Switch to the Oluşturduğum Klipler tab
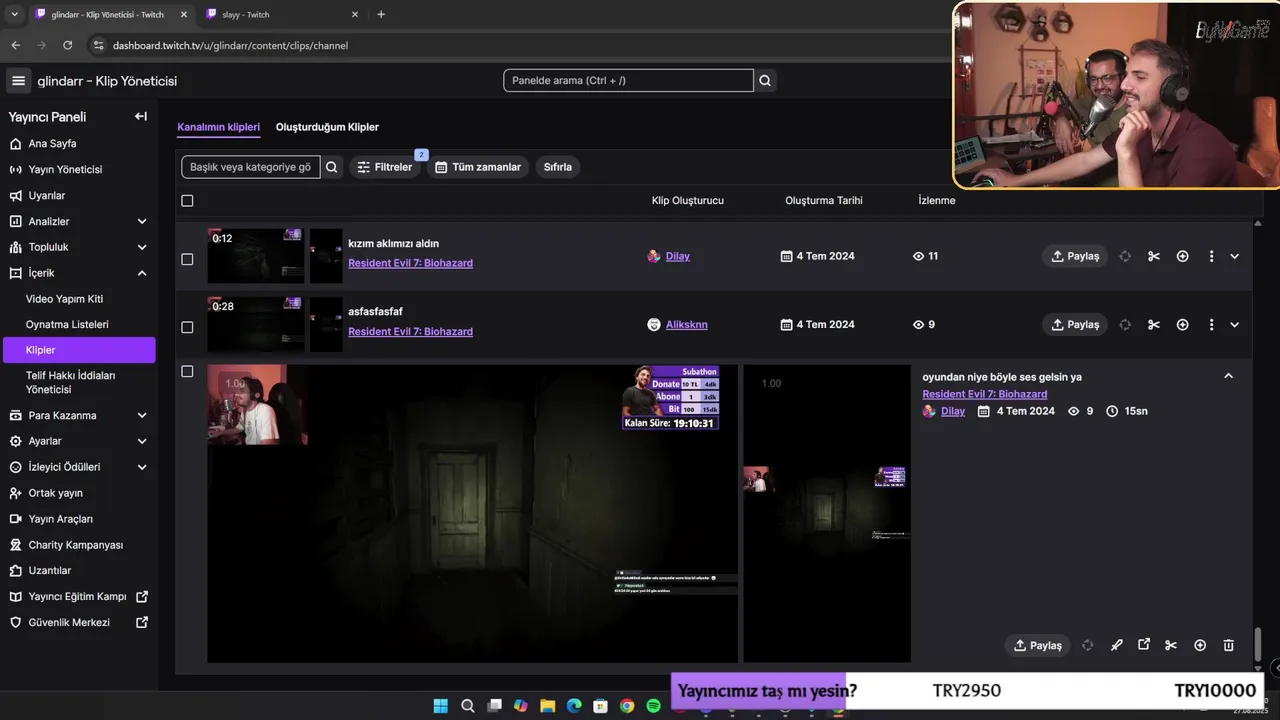This screenshot has width=1280, height=720. pos(327,127)
